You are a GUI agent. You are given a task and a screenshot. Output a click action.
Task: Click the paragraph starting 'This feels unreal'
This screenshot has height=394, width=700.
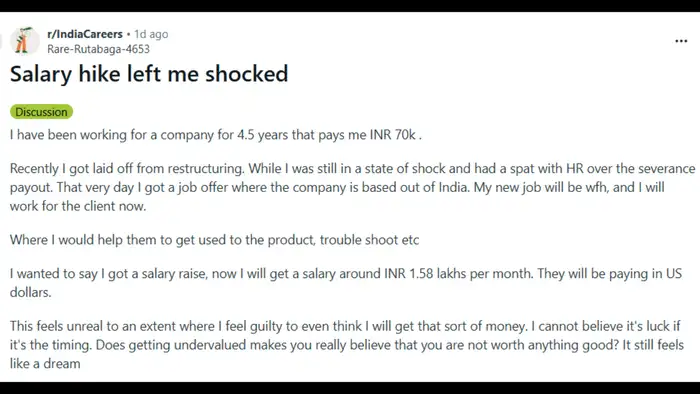point(347,345)
